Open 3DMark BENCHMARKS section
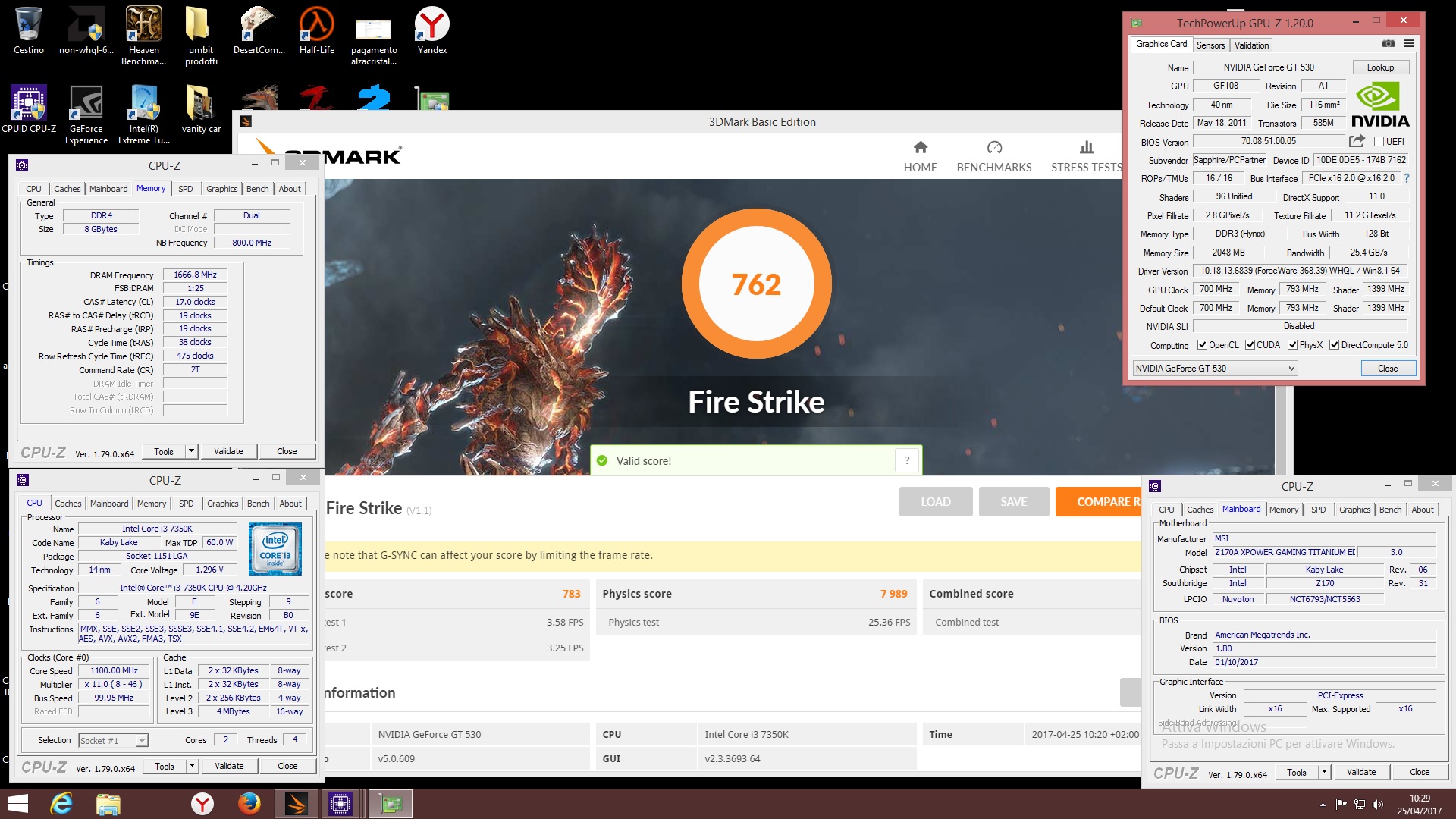The height and width of the screenshot is (819, 1456). click(x=994, y=156)
